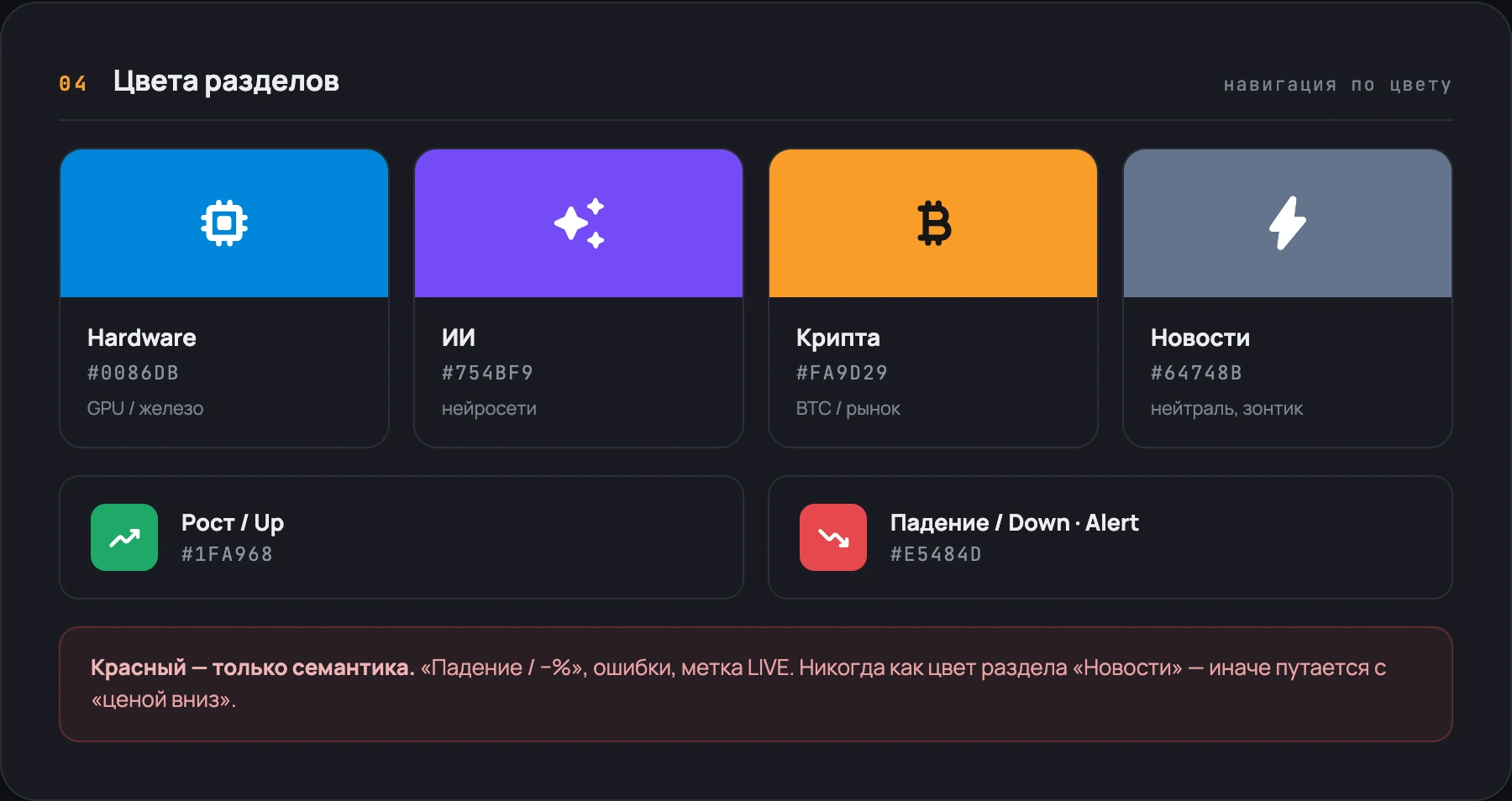Select the orange Крипта color swatch
This screenshot has height=801, width=1512.
[x=933, y=223]
